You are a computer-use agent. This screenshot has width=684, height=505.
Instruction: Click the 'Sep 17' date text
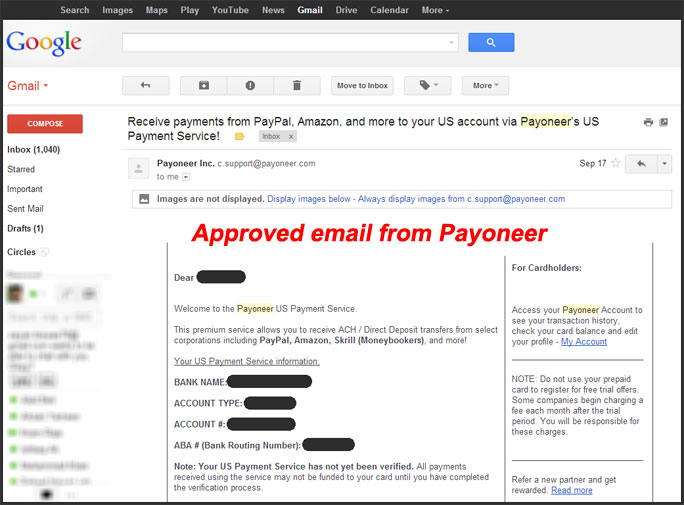pyautogui.click(x=593, y=164)
